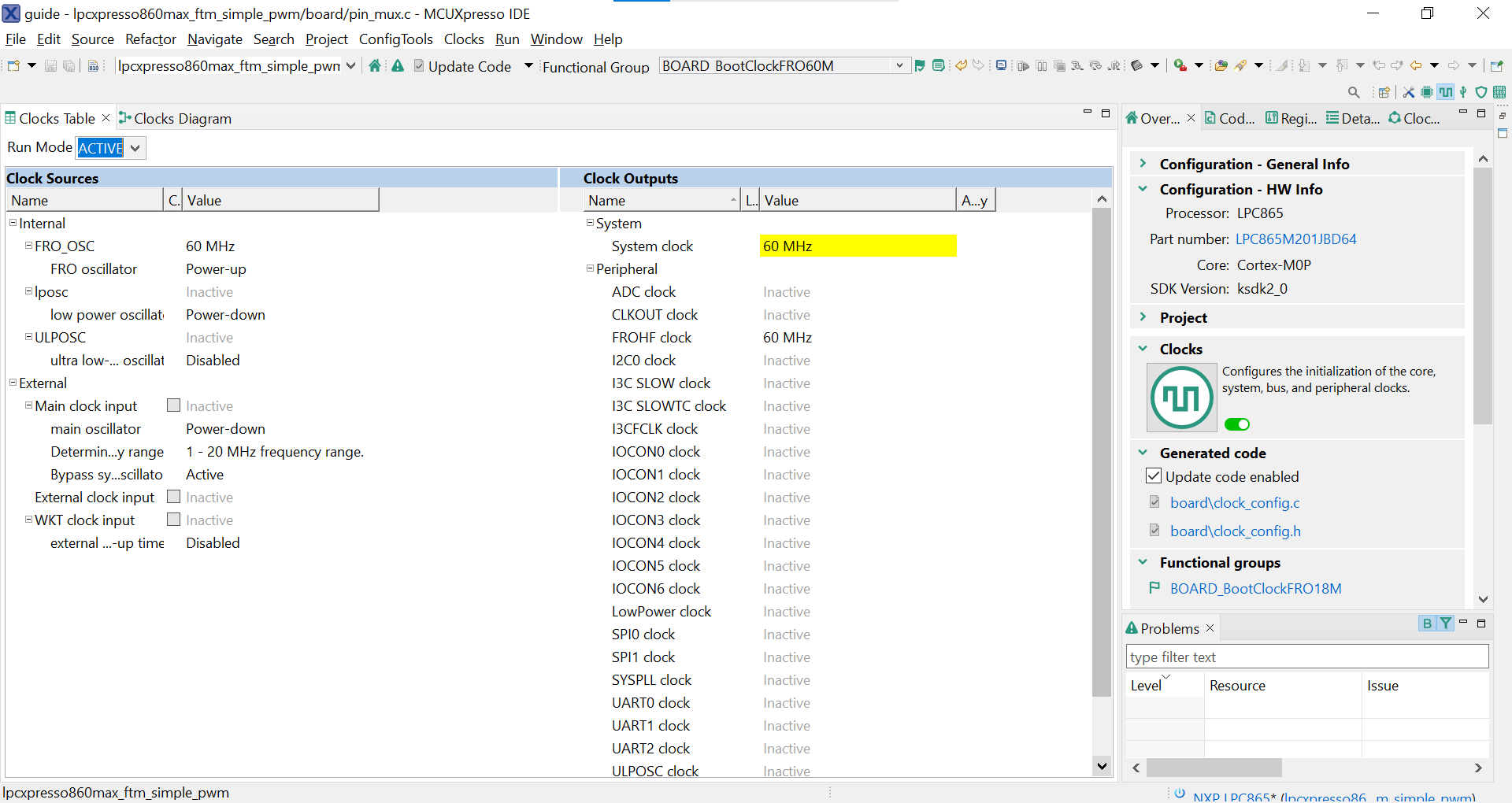Uncheck Update code enabled checkbox
1512x803 pixels.
click(1154, 476)
